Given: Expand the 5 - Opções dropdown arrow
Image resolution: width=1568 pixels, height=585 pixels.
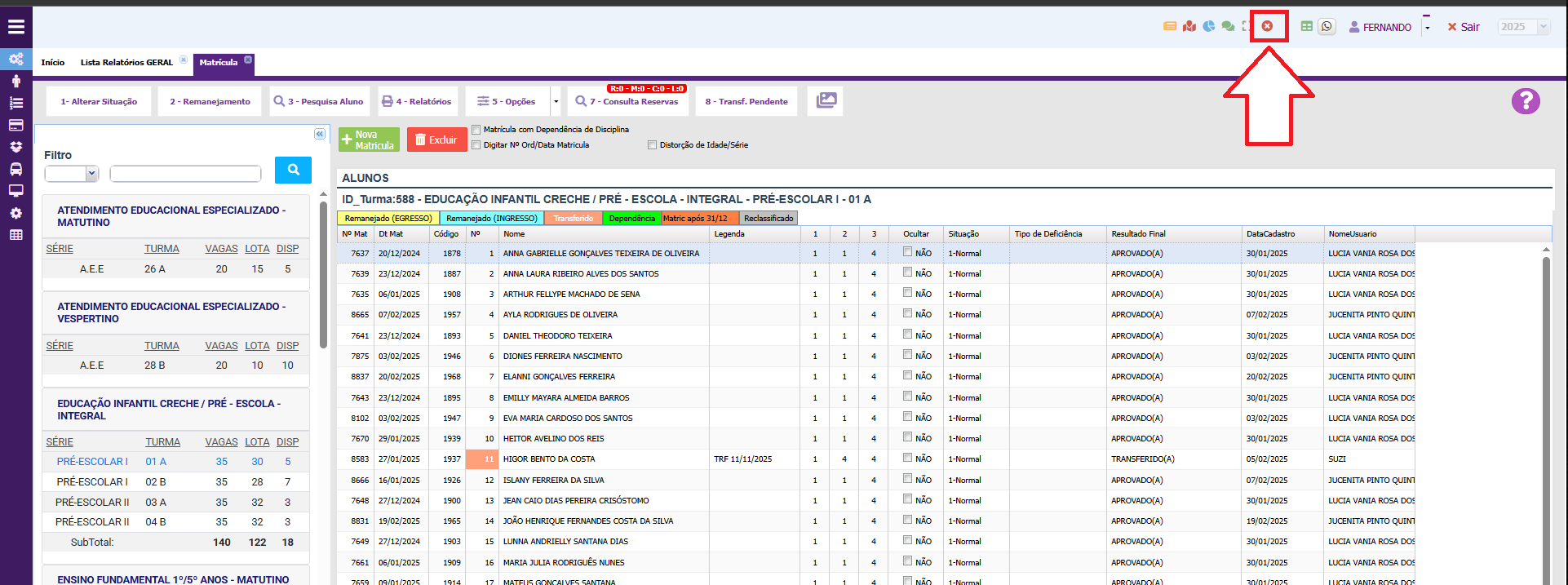Looking at the screenshot, I should (556, 102).
